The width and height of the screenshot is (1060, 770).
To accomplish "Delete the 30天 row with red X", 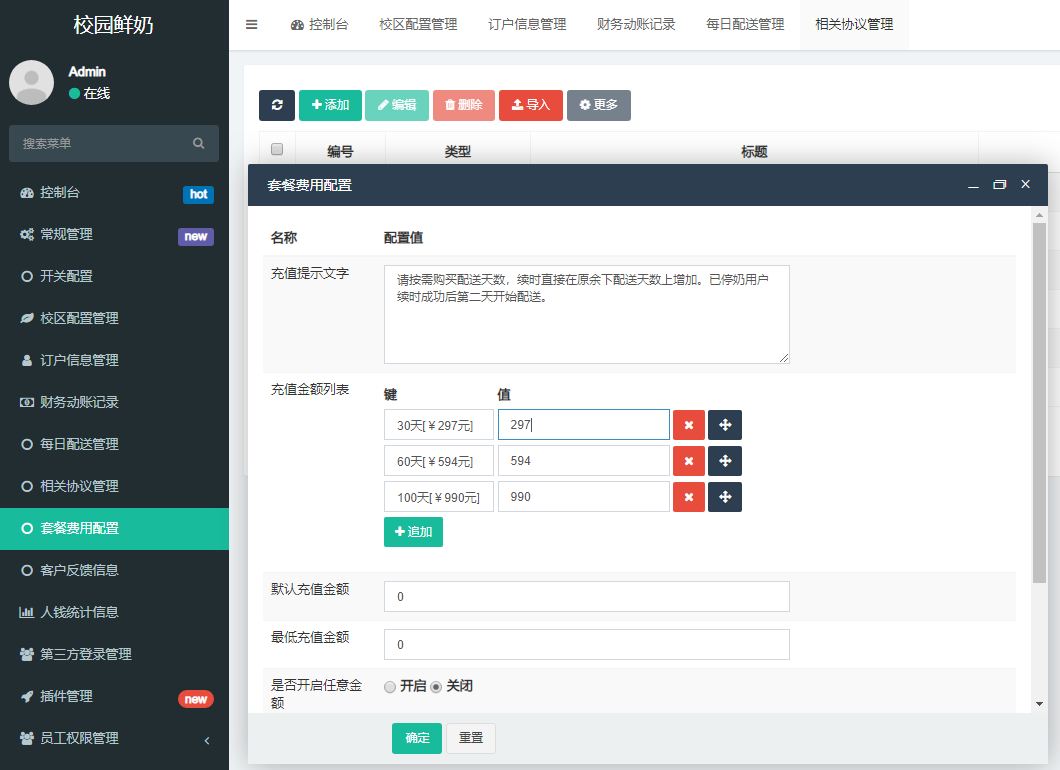I will pyautogui.click(x=688, y=425).
